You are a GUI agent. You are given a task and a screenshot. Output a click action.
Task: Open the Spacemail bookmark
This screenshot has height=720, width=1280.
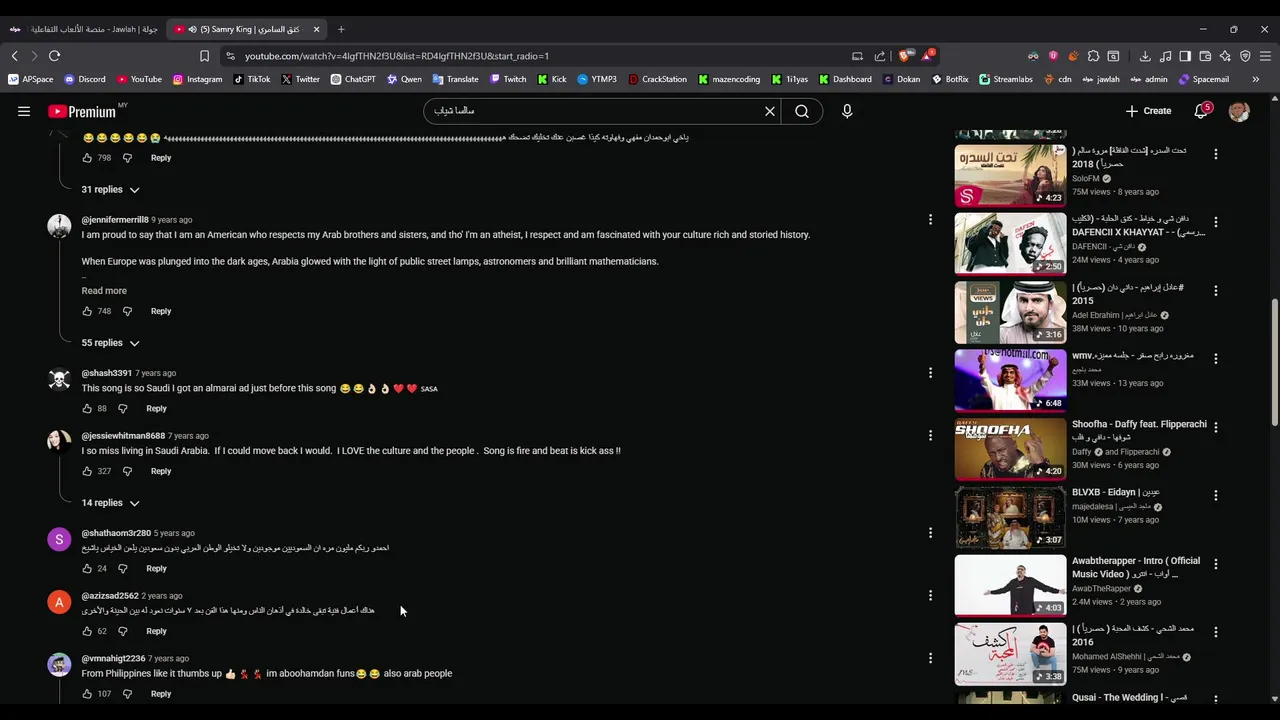tap(1204, 79)
